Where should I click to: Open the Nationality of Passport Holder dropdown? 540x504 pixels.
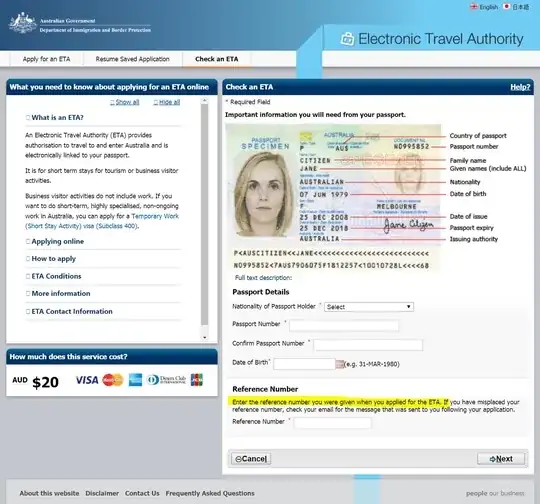(x=369, y=307)
